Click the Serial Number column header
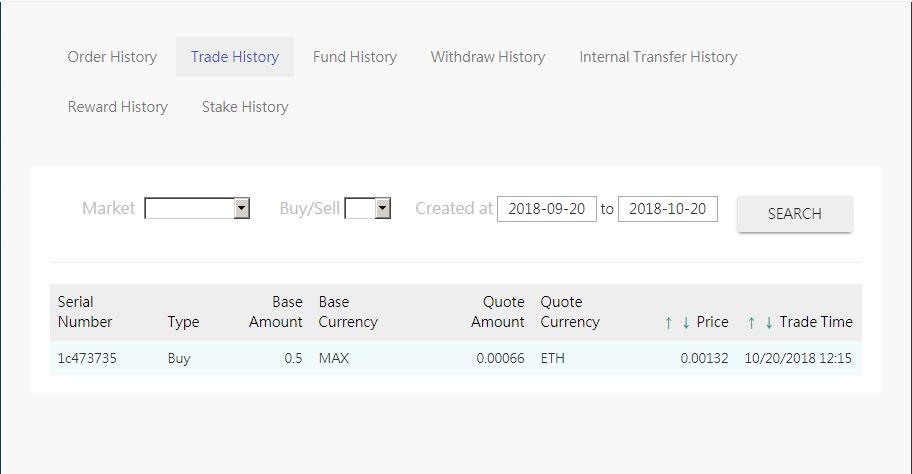Viewport: 912px width, 474px height. pos(85,312)
